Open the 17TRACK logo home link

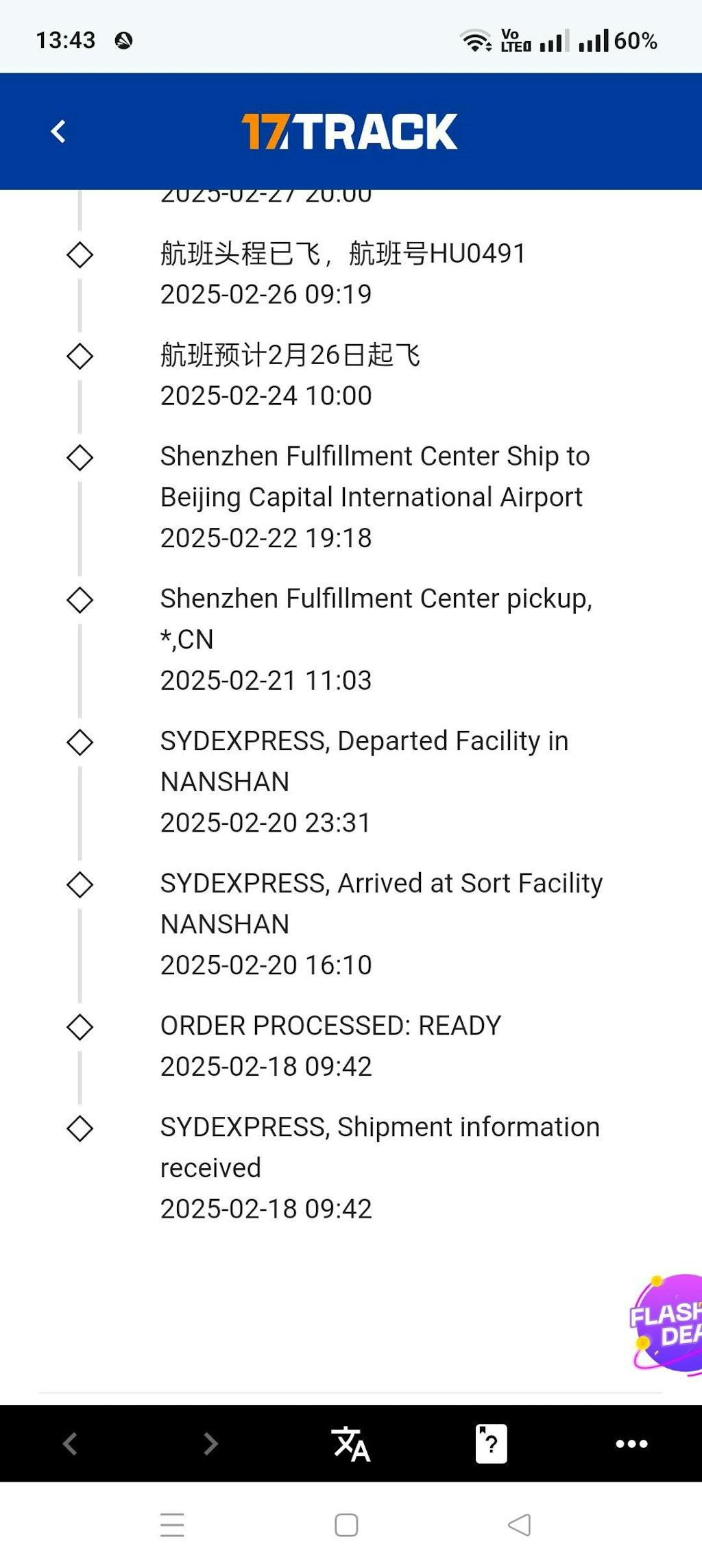coord(350,132)
